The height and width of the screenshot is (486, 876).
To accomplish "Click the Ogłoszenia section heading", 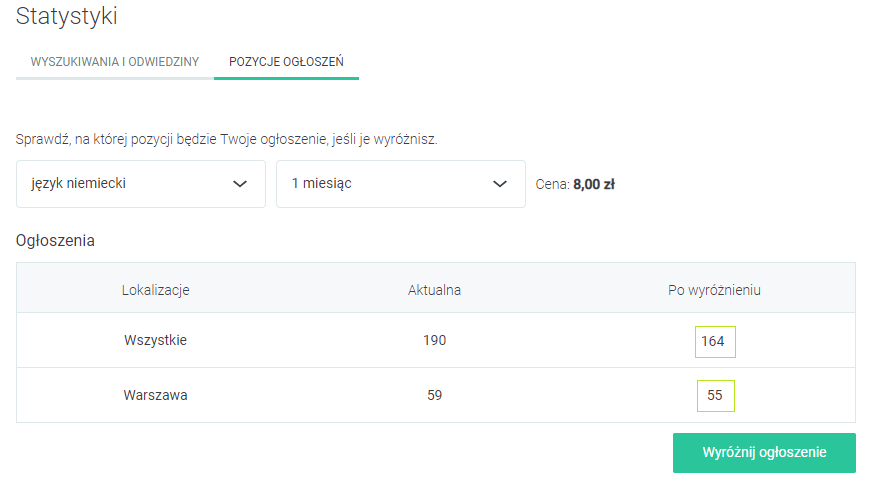I will (x=55, y=240).
